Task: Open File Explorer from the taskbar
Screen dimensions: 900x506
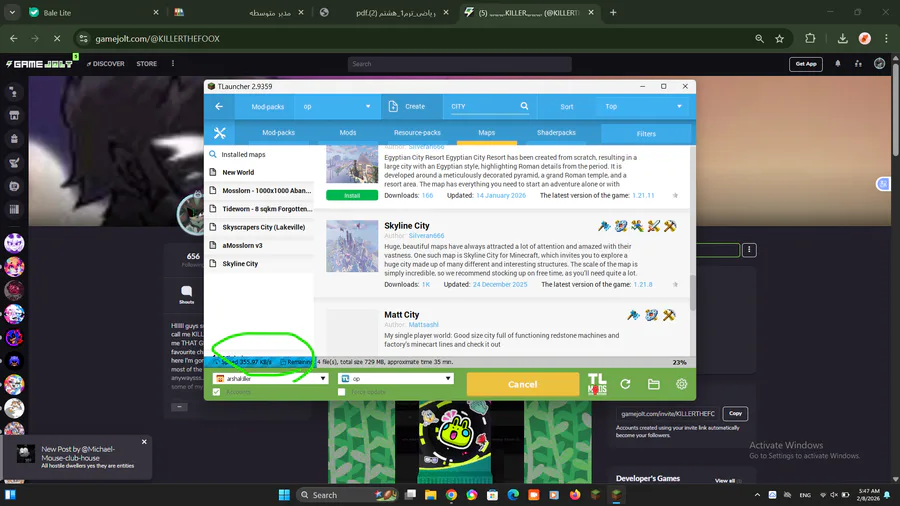Action: [x=430, y=495]
